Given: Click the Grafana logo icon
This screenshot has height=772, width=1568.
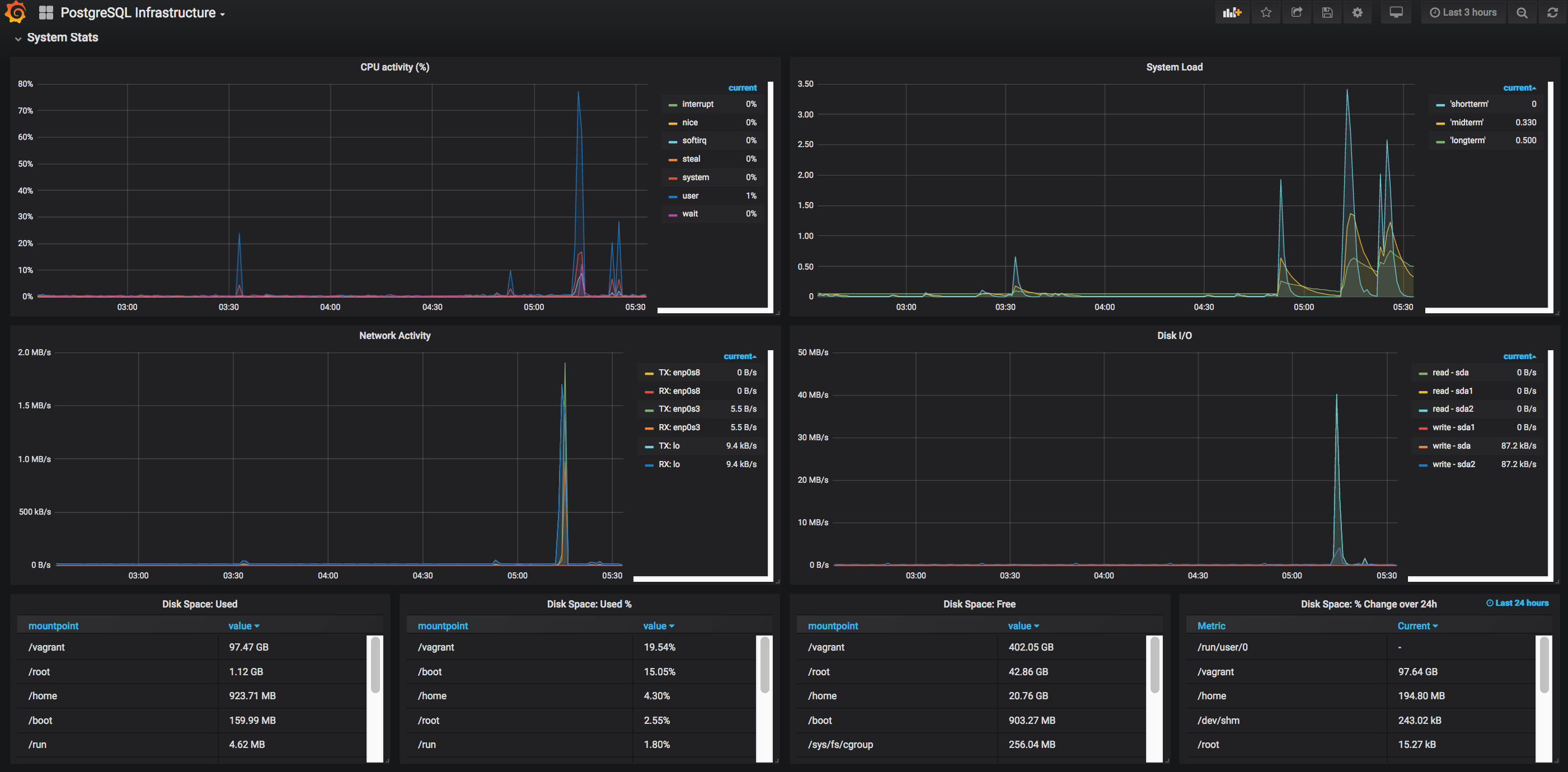Looking at the screenshot, I should [x=16, y=12].
